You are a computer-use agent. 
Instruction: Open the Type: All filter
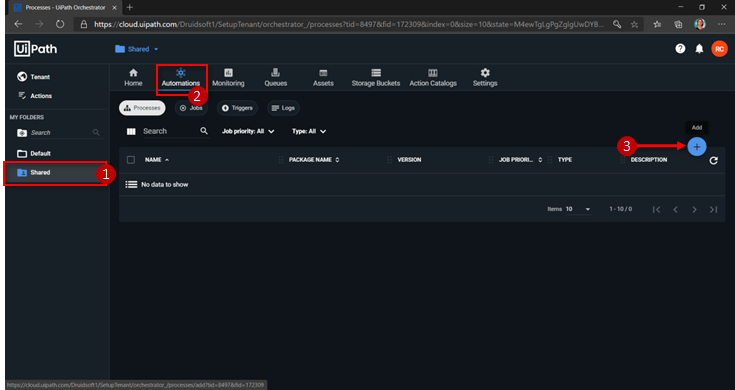point(308,131)
